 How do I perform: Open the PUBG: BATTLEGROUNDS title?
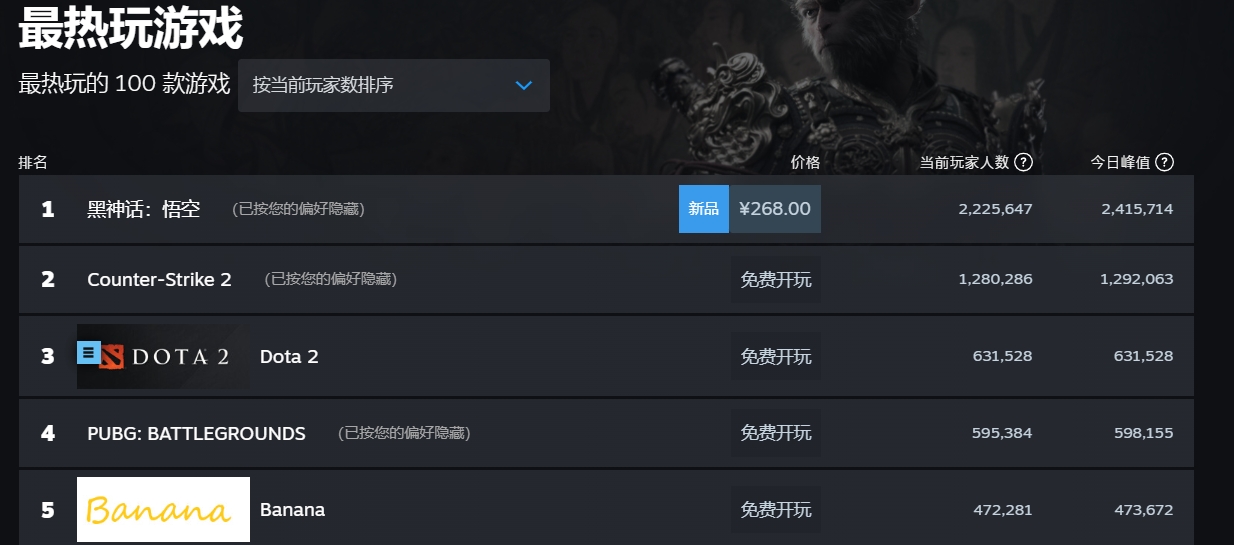(x=196, y=433)
